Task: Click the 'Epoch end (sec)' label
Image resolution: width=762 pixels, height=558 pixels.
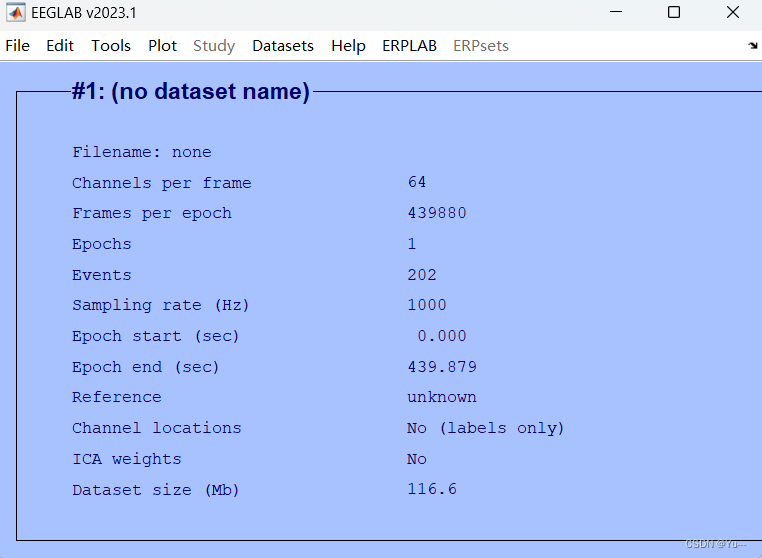Action: click(146, 366)
